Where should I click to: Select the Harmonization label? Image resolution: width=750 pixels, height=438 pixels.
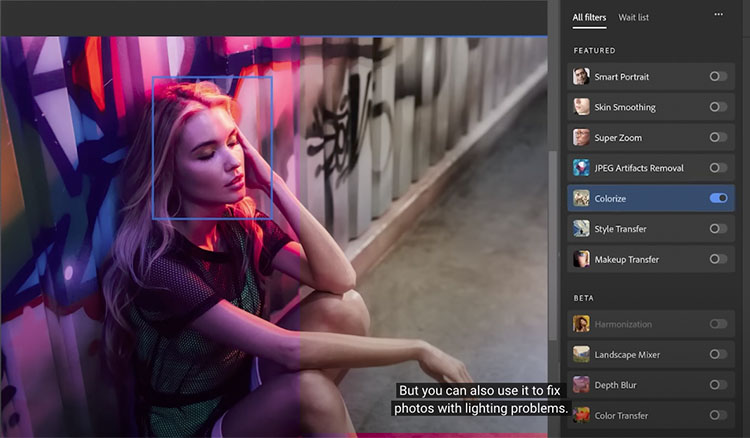(623, 324)
